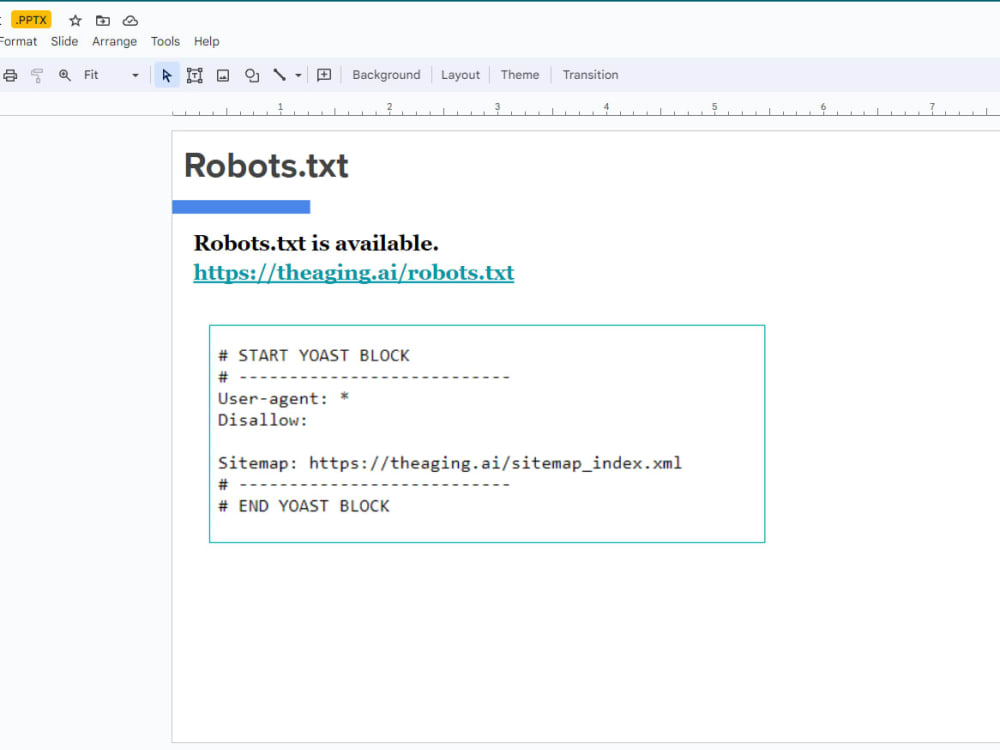The image size is (1000, 750).
Task: Open the Arrange menu
Action: (x=114, y=41)
